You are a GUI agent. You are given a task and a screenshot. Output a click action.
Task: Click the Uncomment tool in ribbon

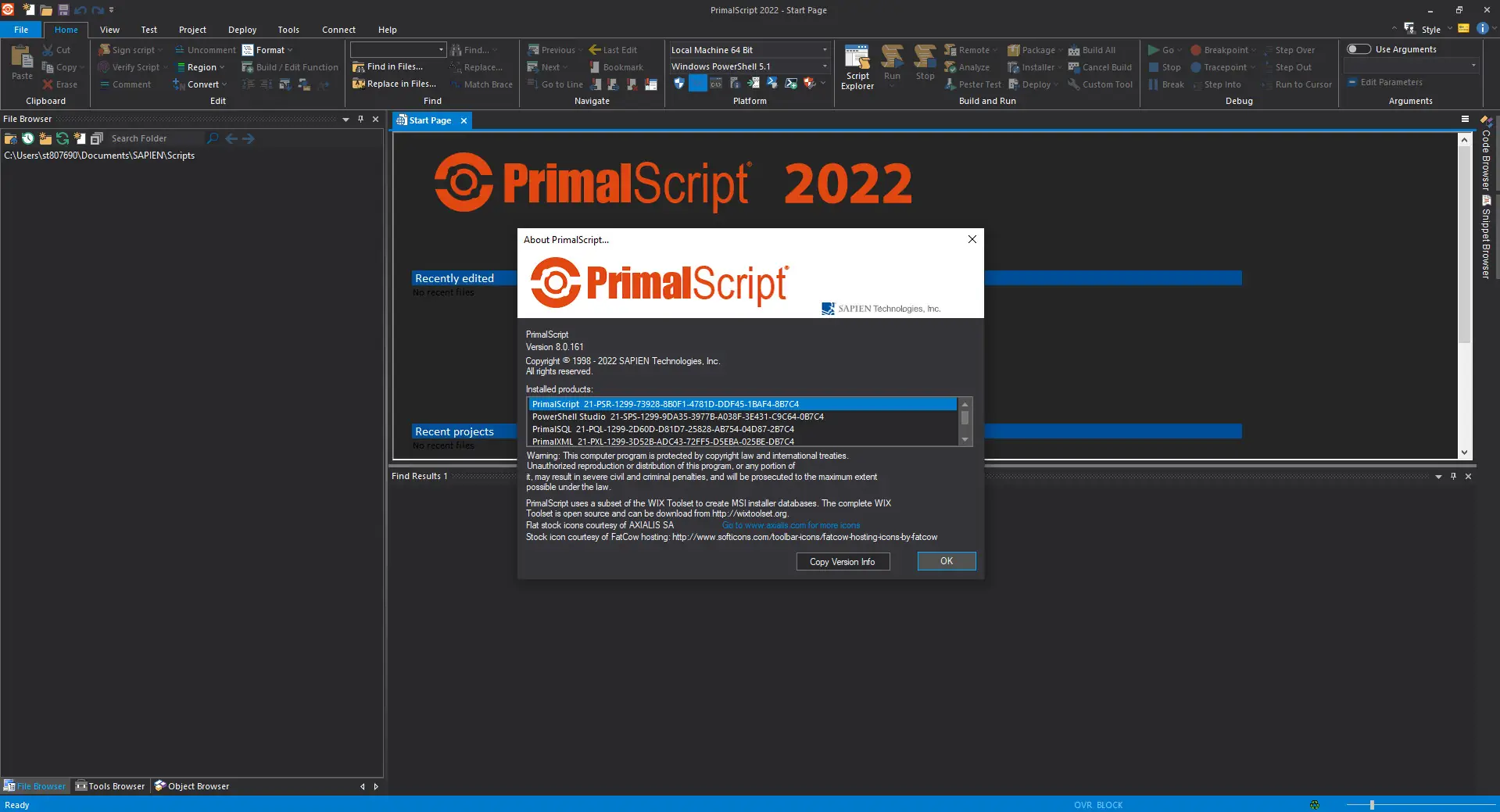(x=205, y=50)
